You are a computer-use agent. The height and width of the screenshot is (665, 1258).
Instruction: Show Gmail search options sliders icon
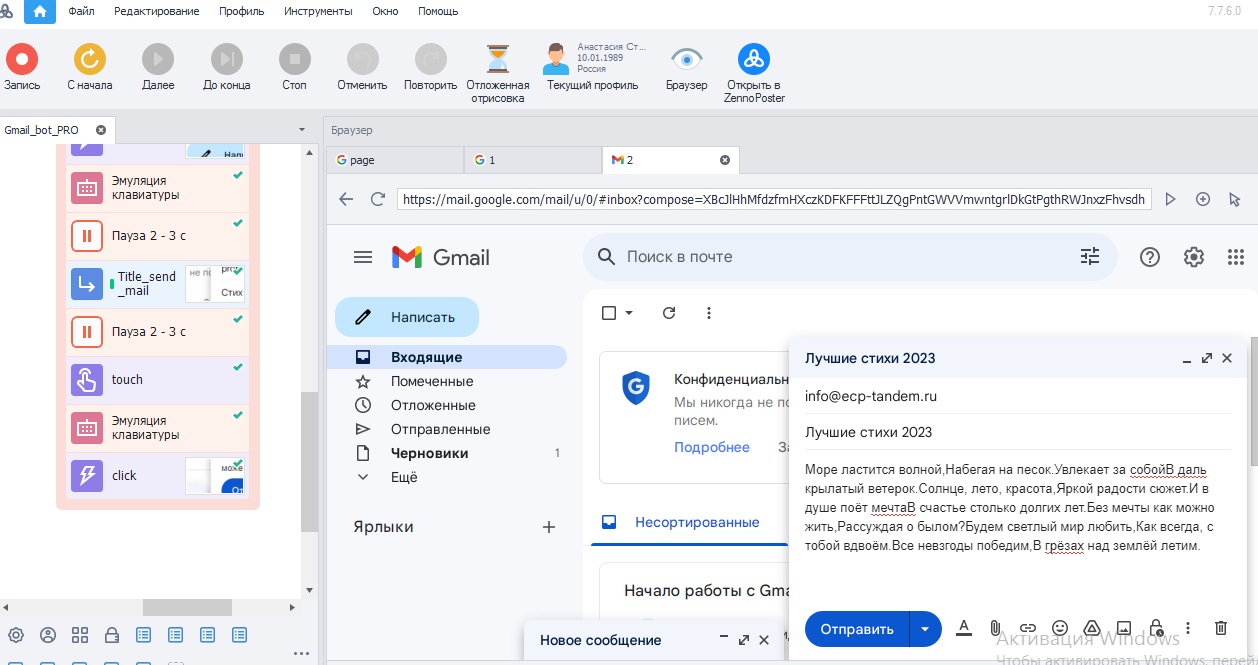click(x=1090, y=257)
